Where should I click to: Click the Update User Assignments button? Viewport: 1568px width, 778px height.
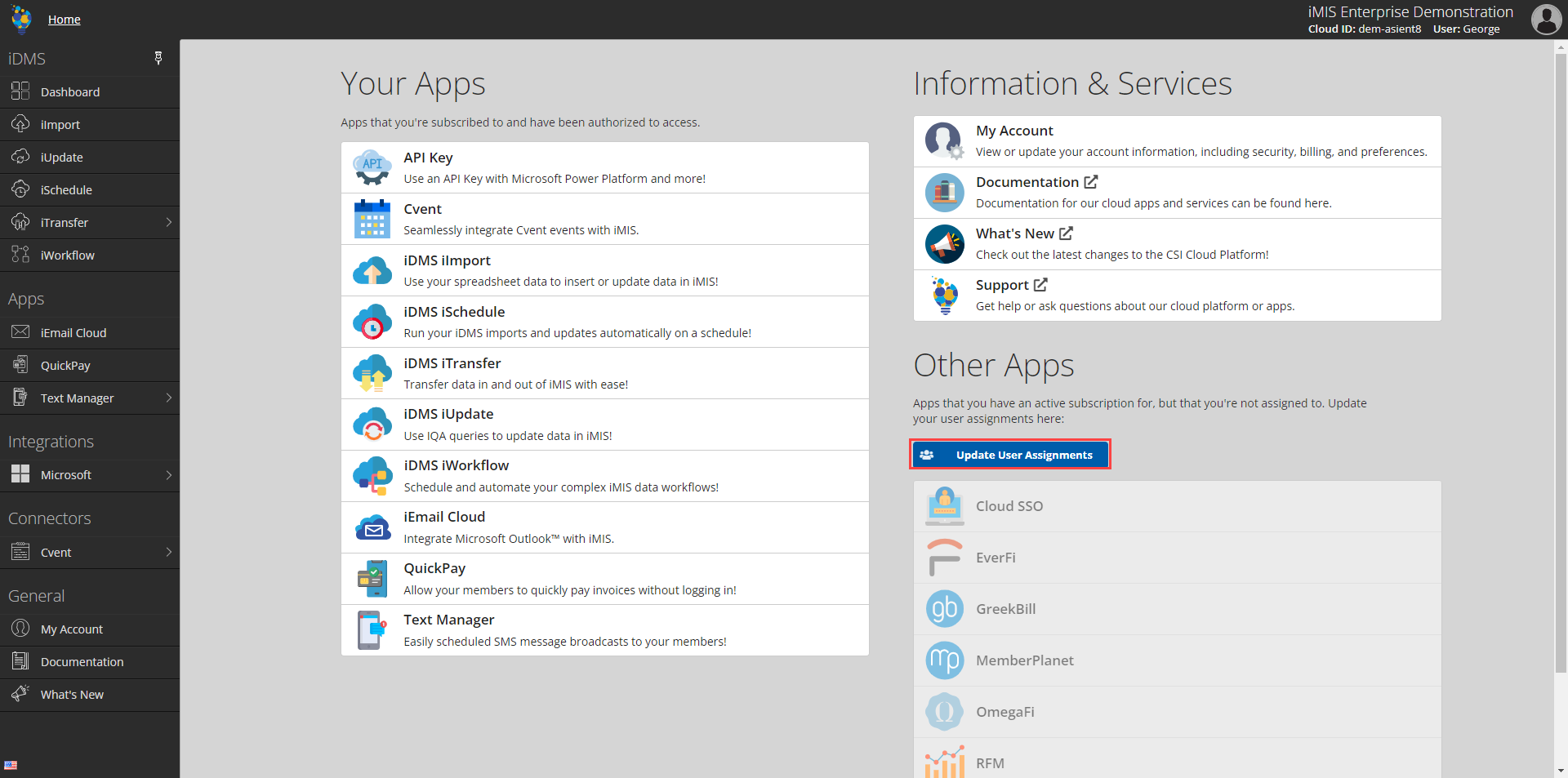1009,455
